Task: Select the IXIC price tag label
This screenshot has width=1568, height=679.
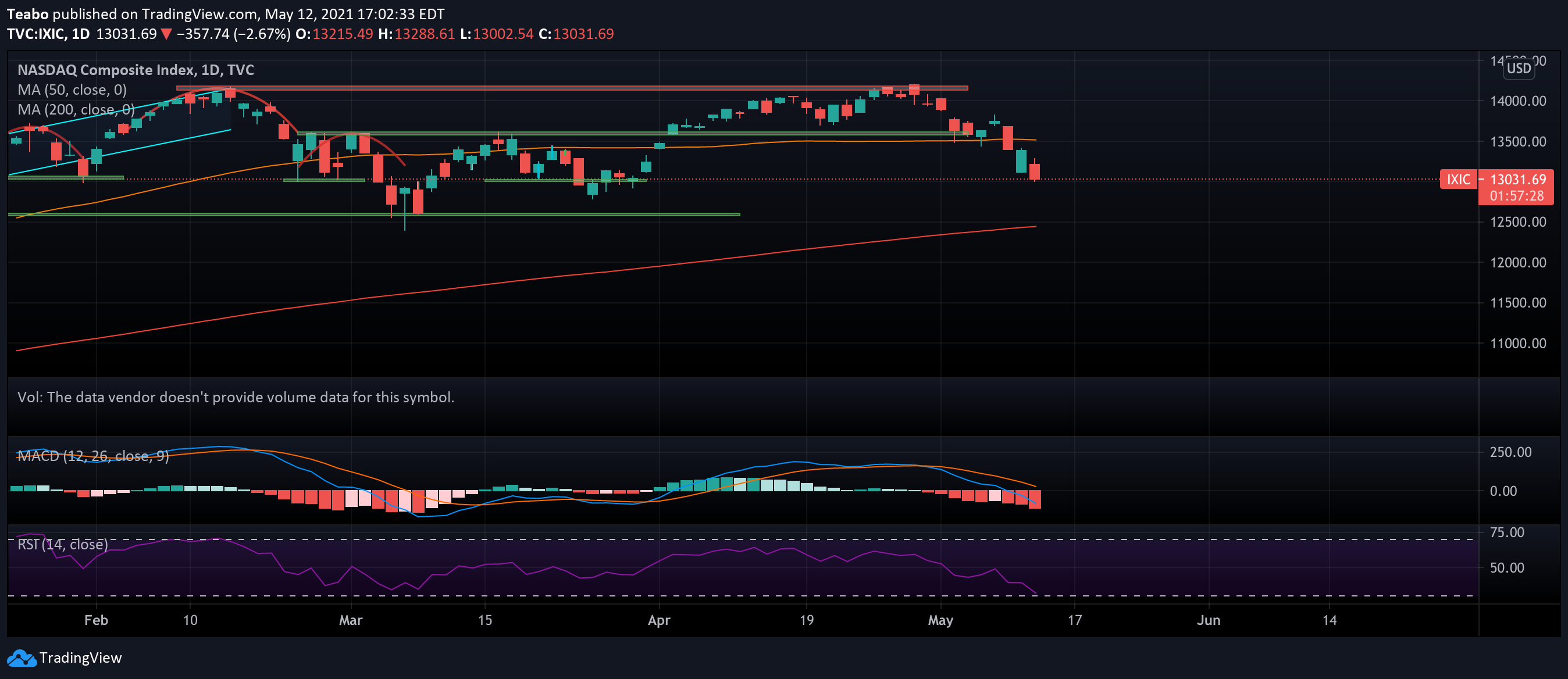Action: (x=1459, y=180)
